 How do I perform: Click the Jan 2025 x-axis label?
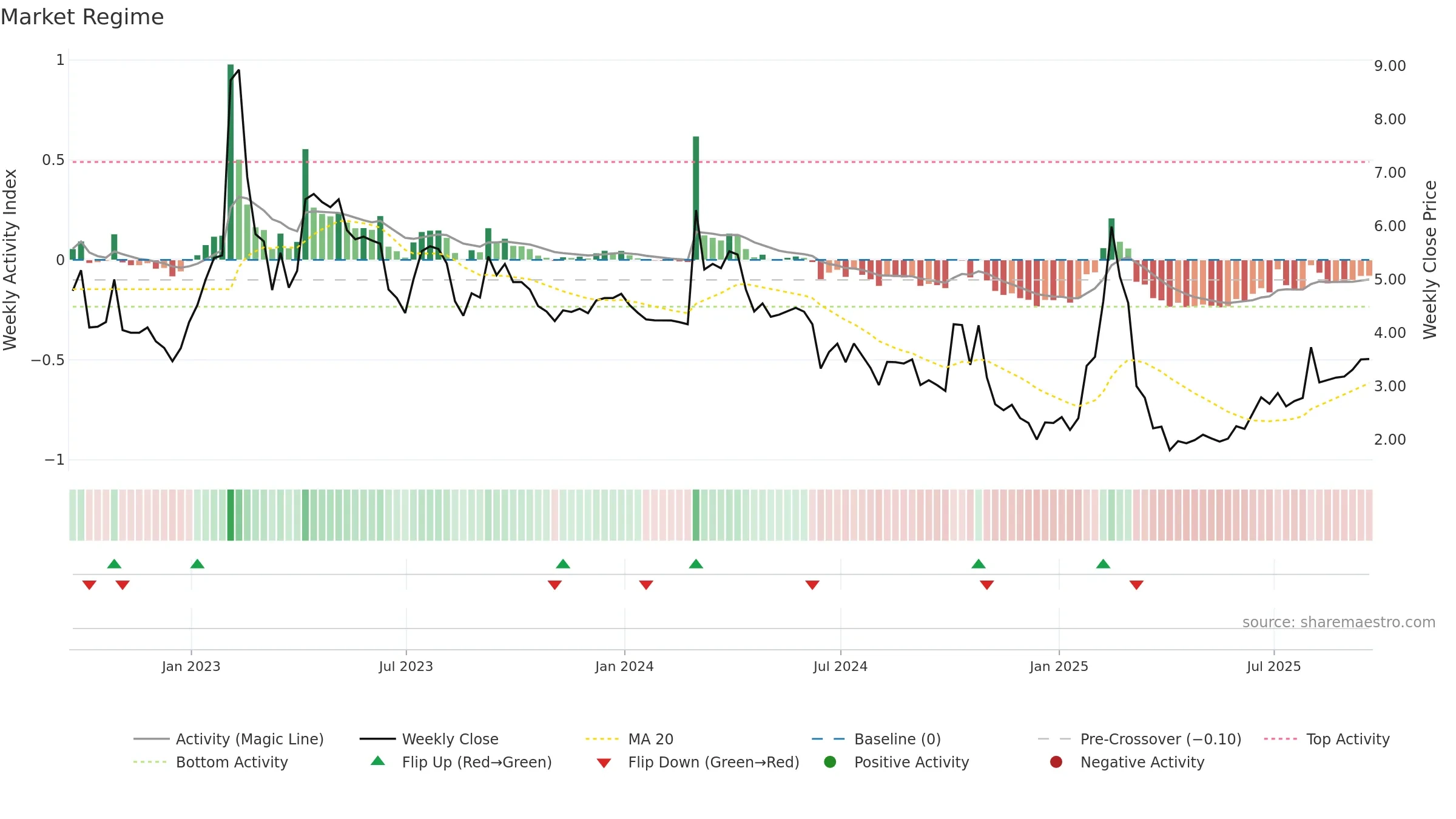(1059, 666)
